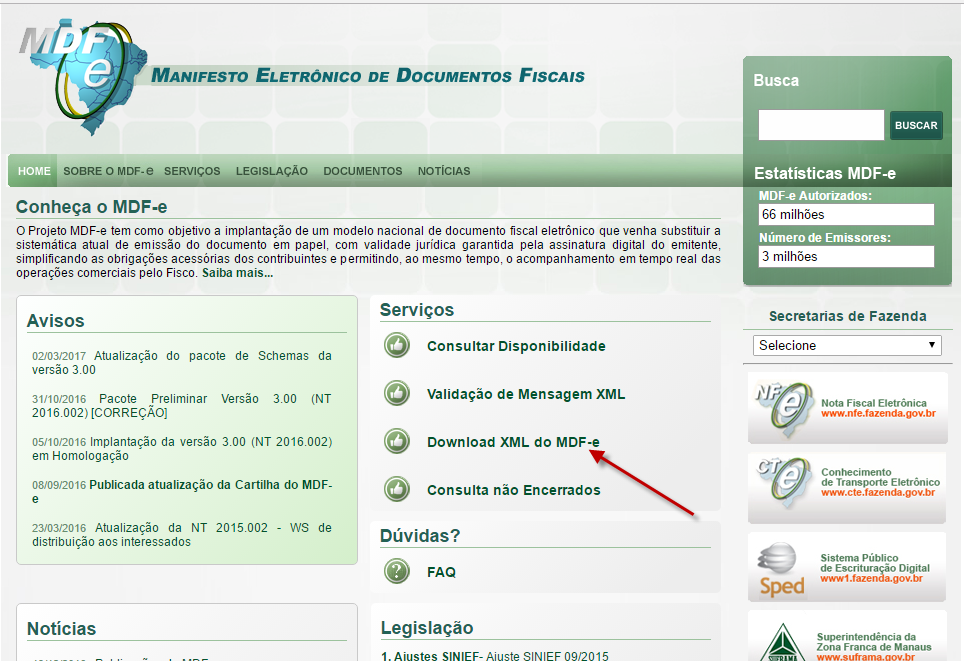Open Validação de Mensagem XML link

tap(526, 394)
